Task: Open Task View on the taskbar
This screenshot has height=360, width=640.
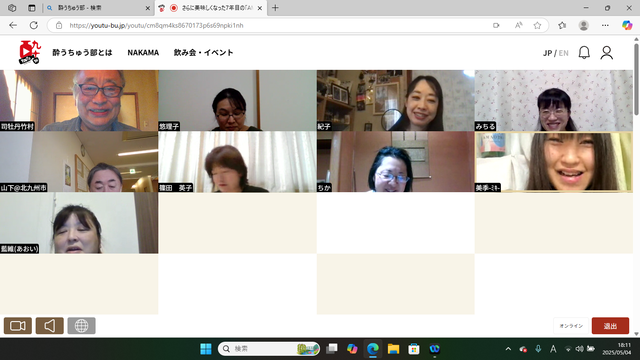Action: [x=332, y=349]
